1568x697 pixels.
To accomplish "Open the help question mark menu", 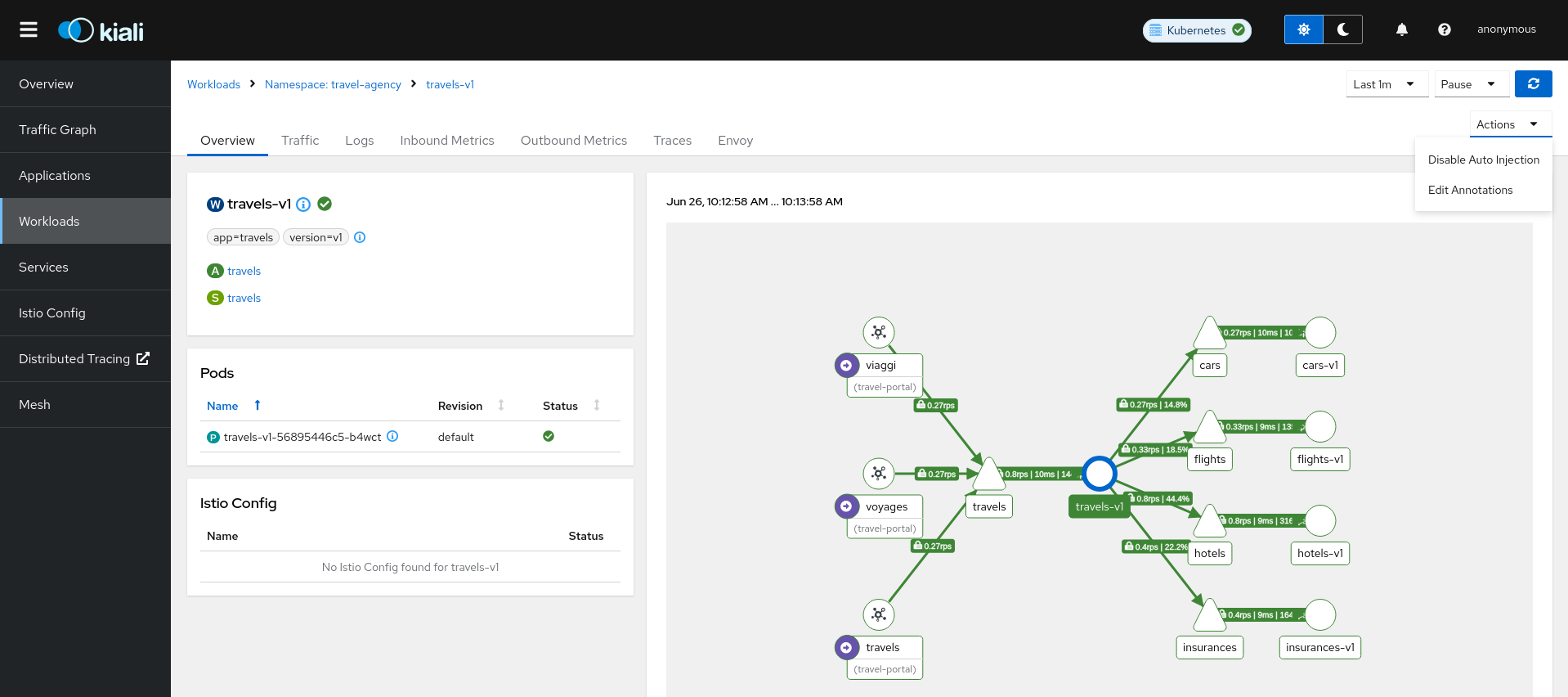I will tap(1444, 29).
